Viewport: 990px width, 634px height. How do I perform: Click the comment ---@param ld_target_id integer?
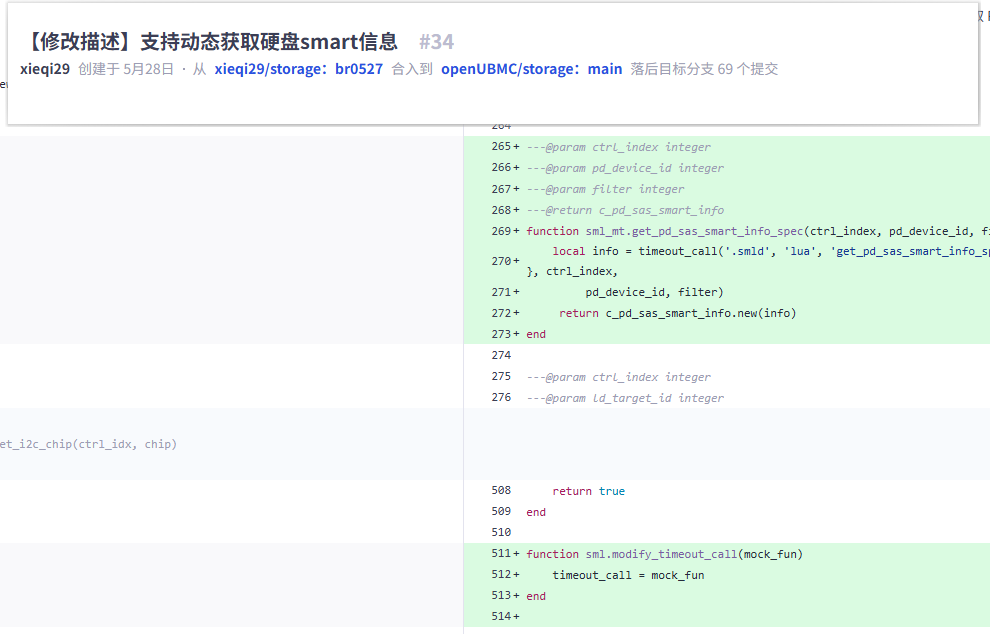click(x=625, y=398)
